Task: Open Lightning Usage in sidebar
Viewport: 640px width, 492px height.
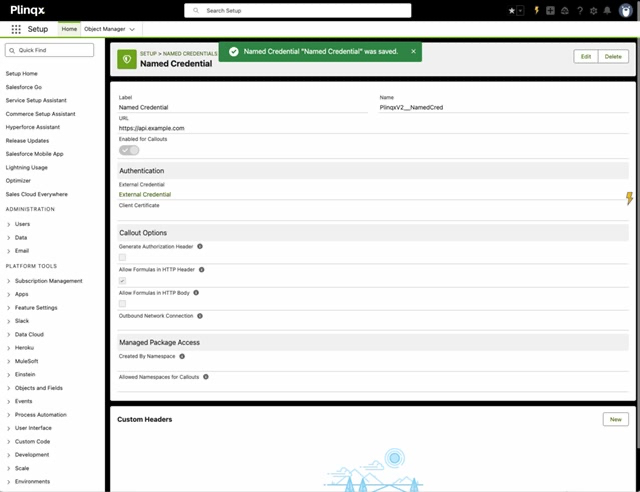Action: pos(27,167)
